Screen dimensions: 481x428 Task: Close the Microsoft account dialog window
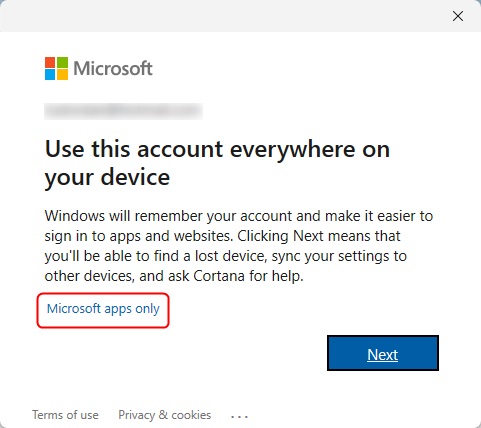(458, 16)
